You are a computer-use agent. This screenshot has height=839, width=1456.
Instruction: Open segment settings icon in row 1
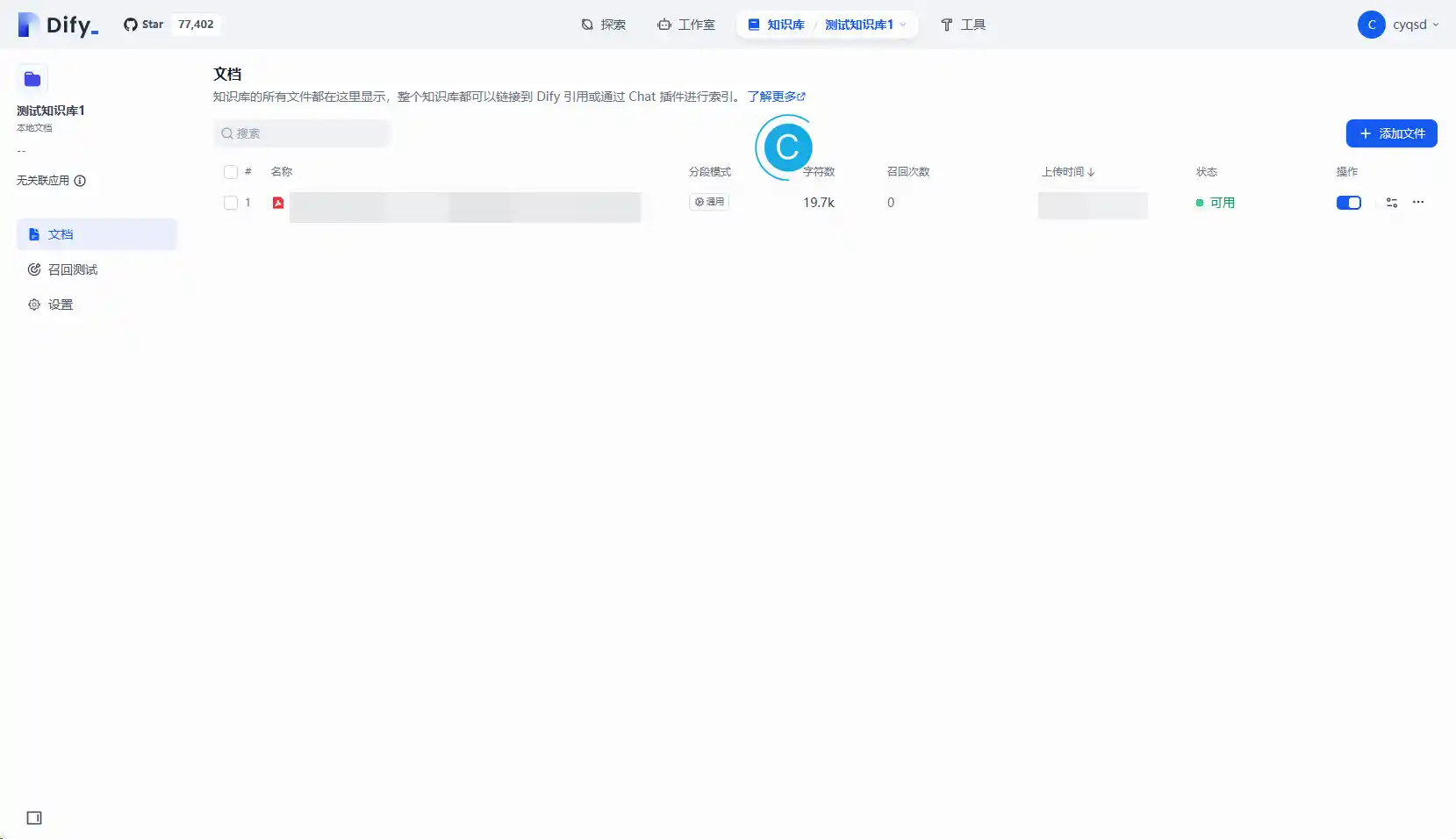click(x=1392, y=203)
